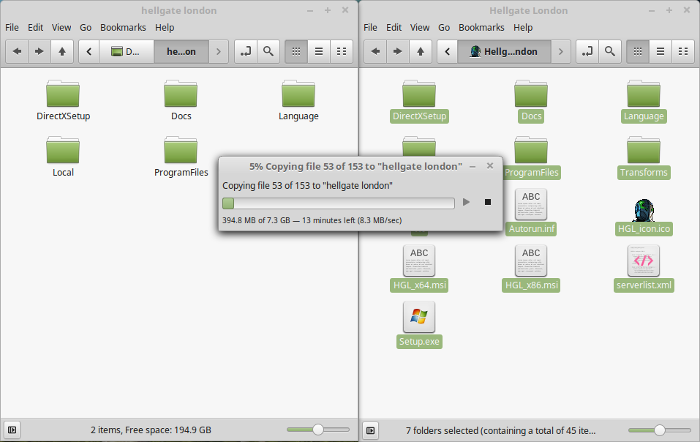Screen dimensions: 700x442
Task: Go up a folder in right window
Action: pos(420,51)
